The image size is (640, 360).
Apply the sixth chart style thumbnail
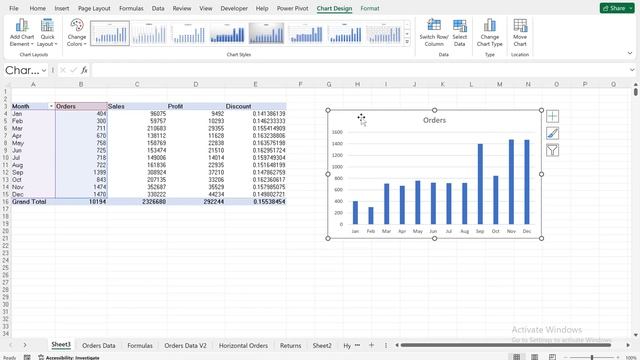click(x=306, y=33)
